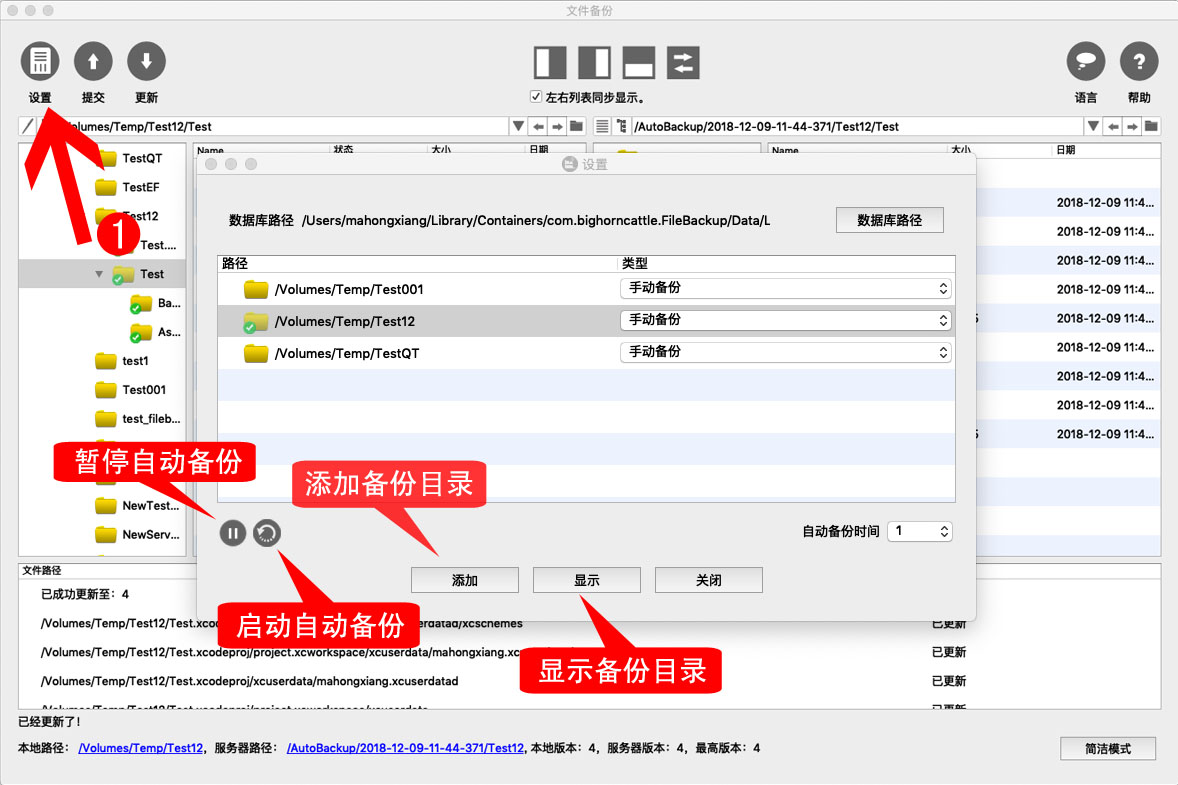This screenshot has height=785, width=1178.
Task: Open folder icon beside left path bar
Action: pos(576,126)
